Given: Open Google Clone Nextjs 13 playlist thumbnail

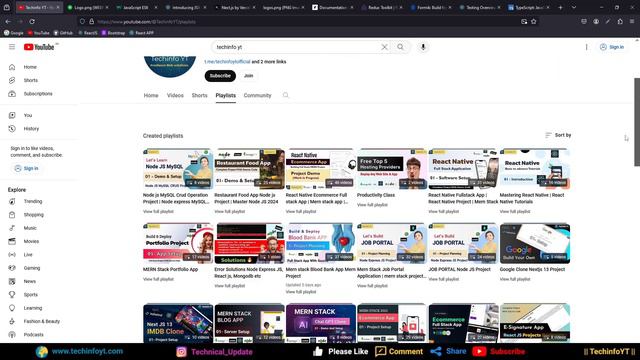Looking at the screenshot, I should coord(535,243).
